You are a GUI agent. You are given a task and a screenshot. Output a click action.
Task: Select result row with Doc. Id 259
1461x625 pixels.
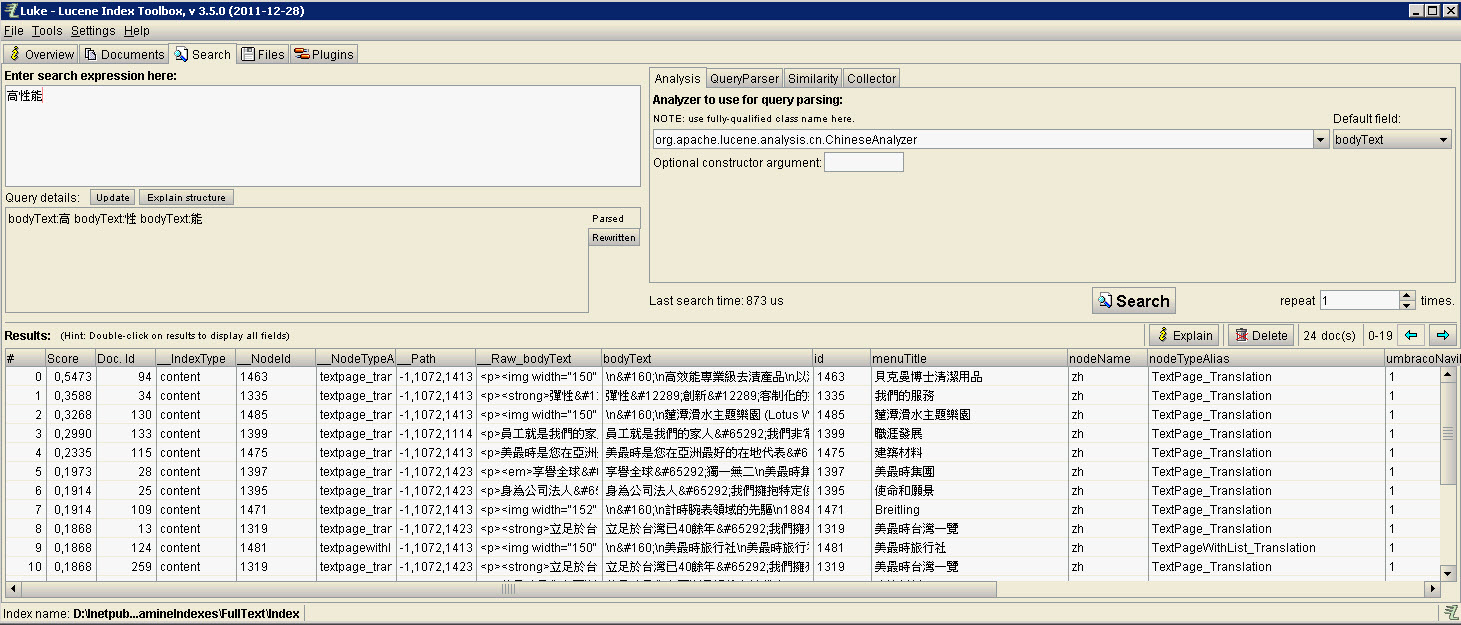tap(722, 567)
